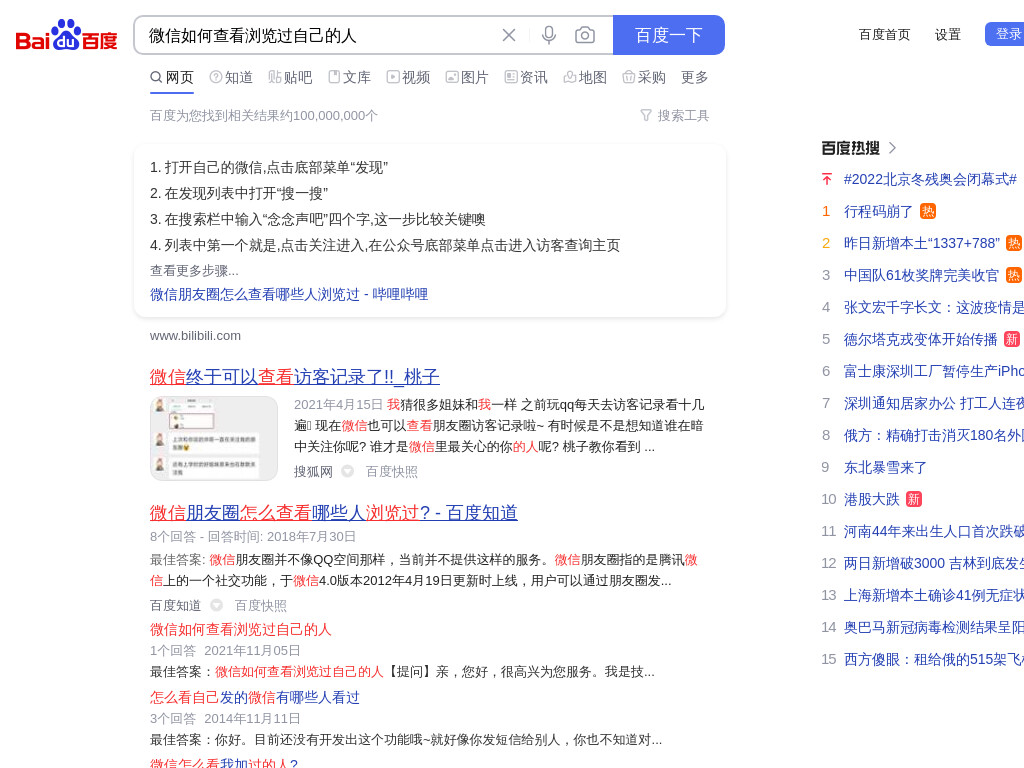The height and width of the screenshot is (768, 1024).
Task: Expand dropdown icon next to 搜狐网
Action: pyautogui.click(x=348, y=471)
